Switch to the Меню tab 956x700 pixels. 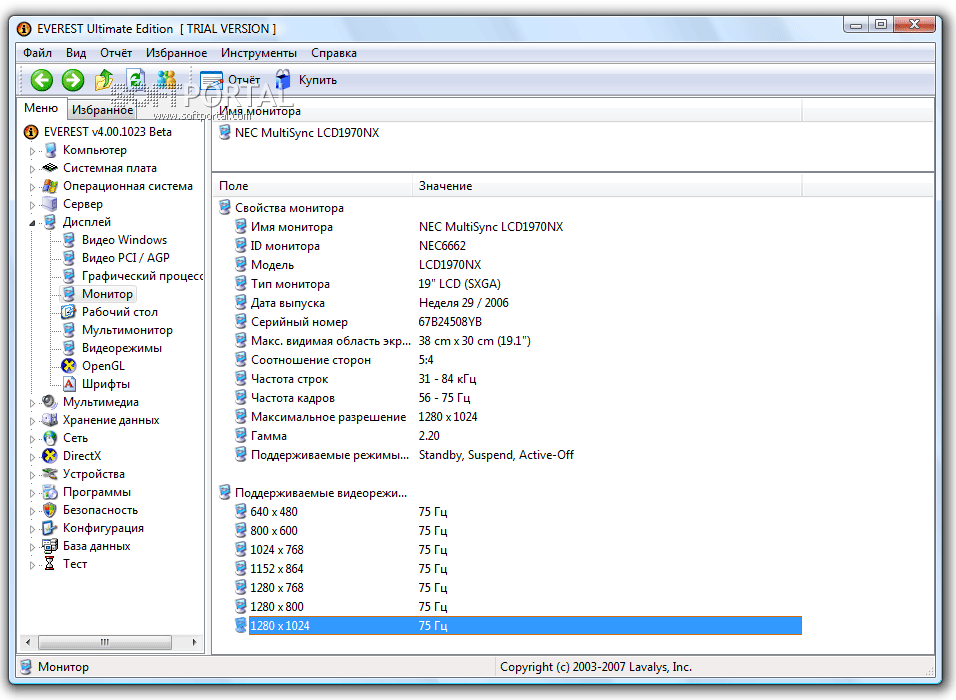click(x=41, y=108)
